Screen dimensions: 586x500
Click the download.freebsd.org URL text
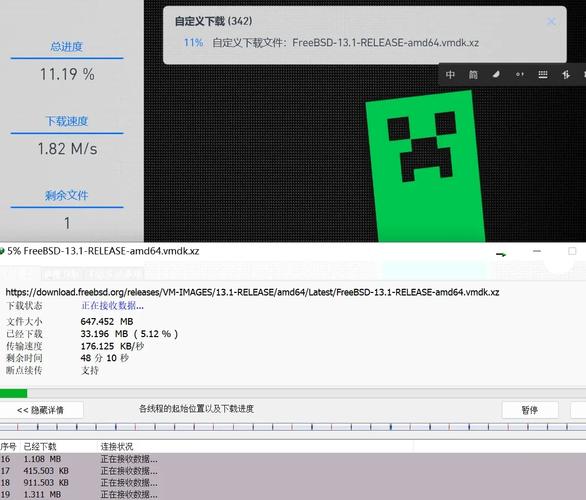252,292
